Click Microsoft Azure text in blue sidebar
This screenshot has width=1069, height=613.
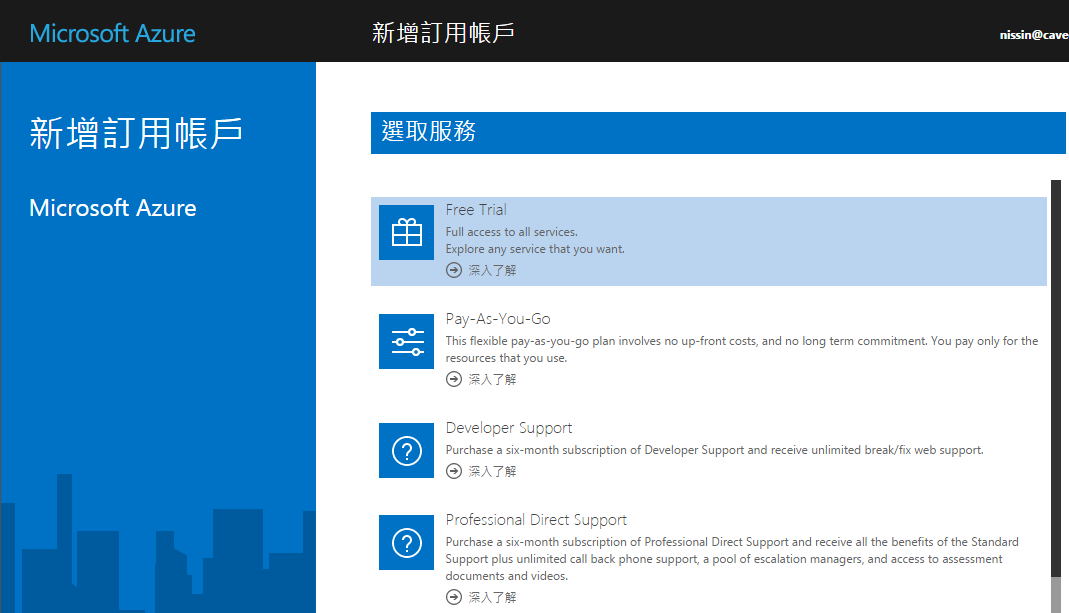pos(112,208)
